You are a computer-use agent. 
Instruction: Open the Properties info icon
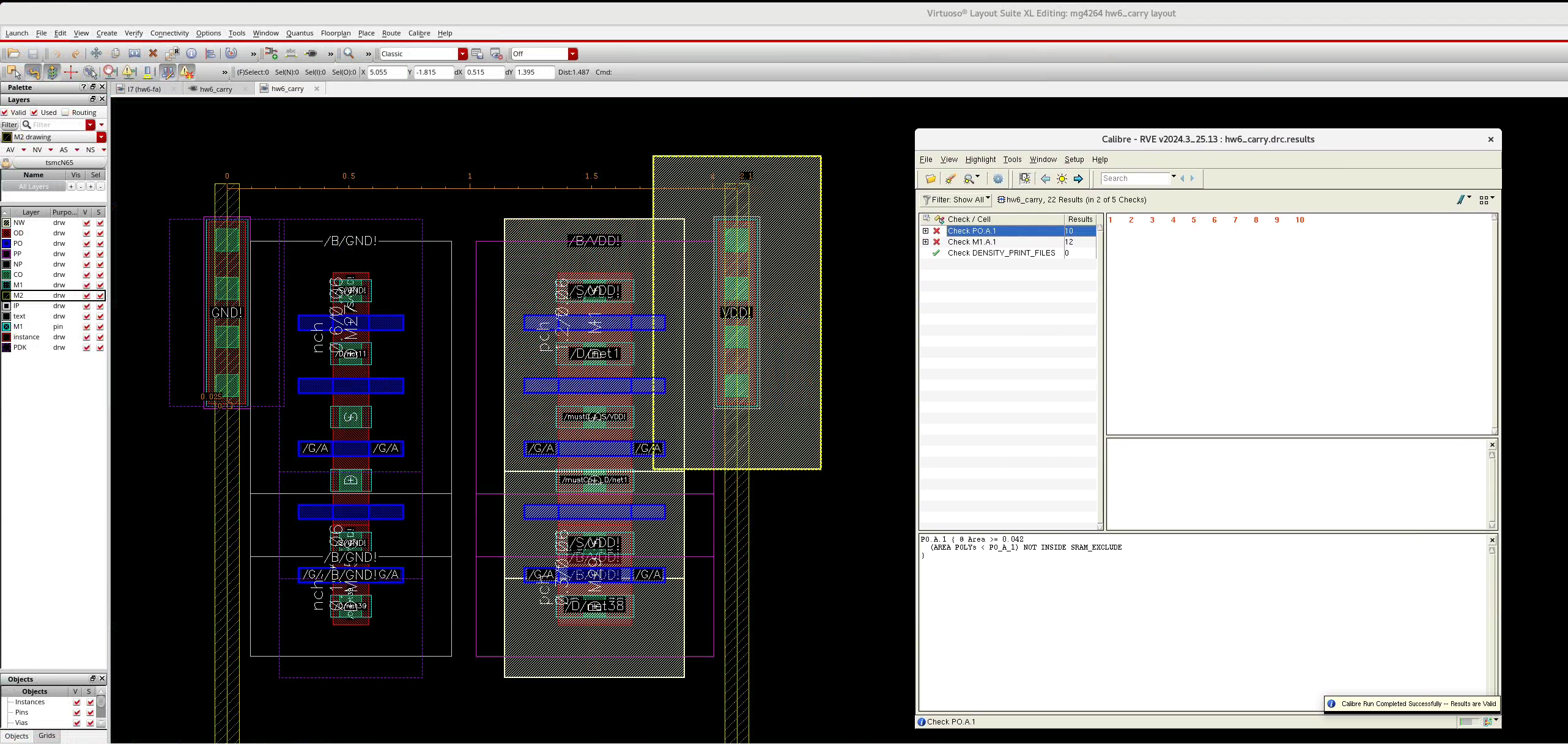(191, 54)
